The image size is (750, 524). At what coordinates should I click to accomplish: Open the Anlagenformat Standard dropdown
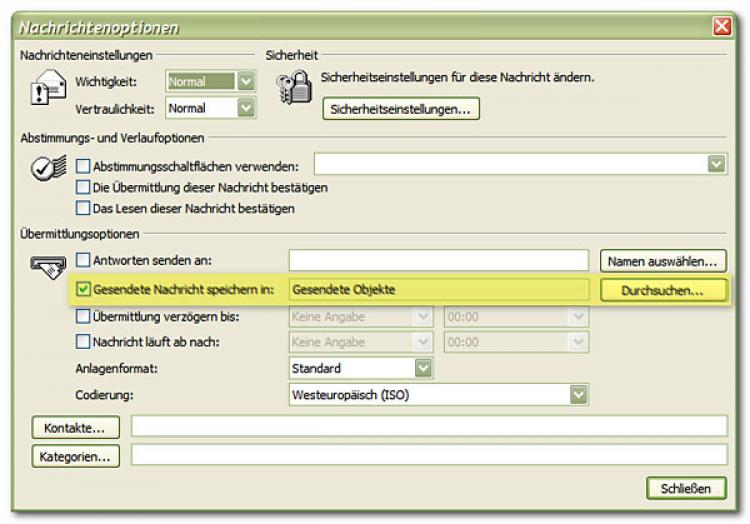(423, 368)
